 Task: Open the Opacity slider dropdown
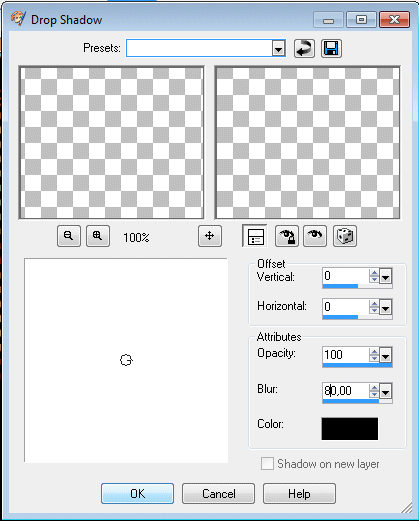386,356
